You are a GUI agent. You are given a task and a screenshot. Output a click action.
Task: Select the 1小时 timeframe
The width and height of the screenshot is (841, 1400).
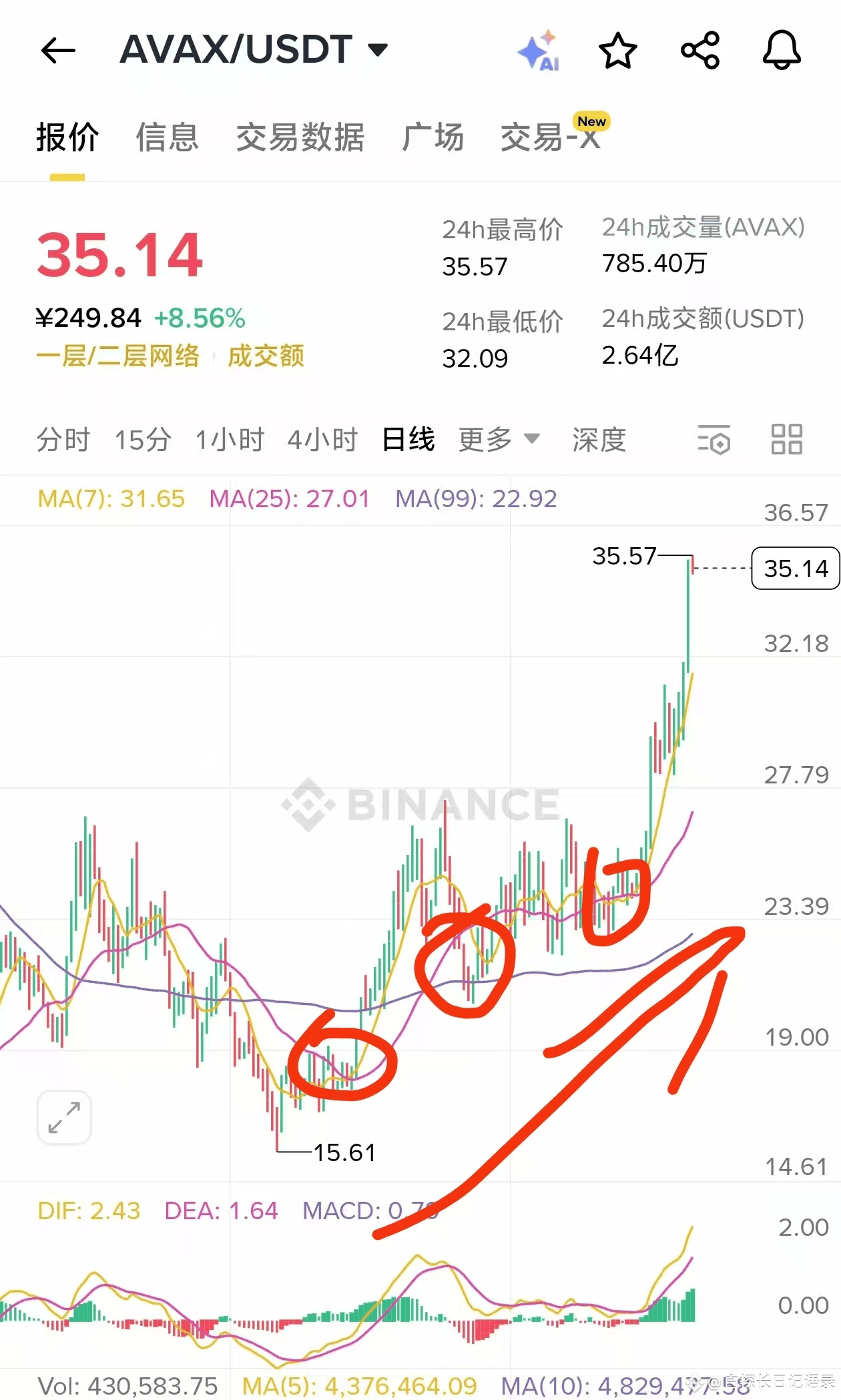230,440
